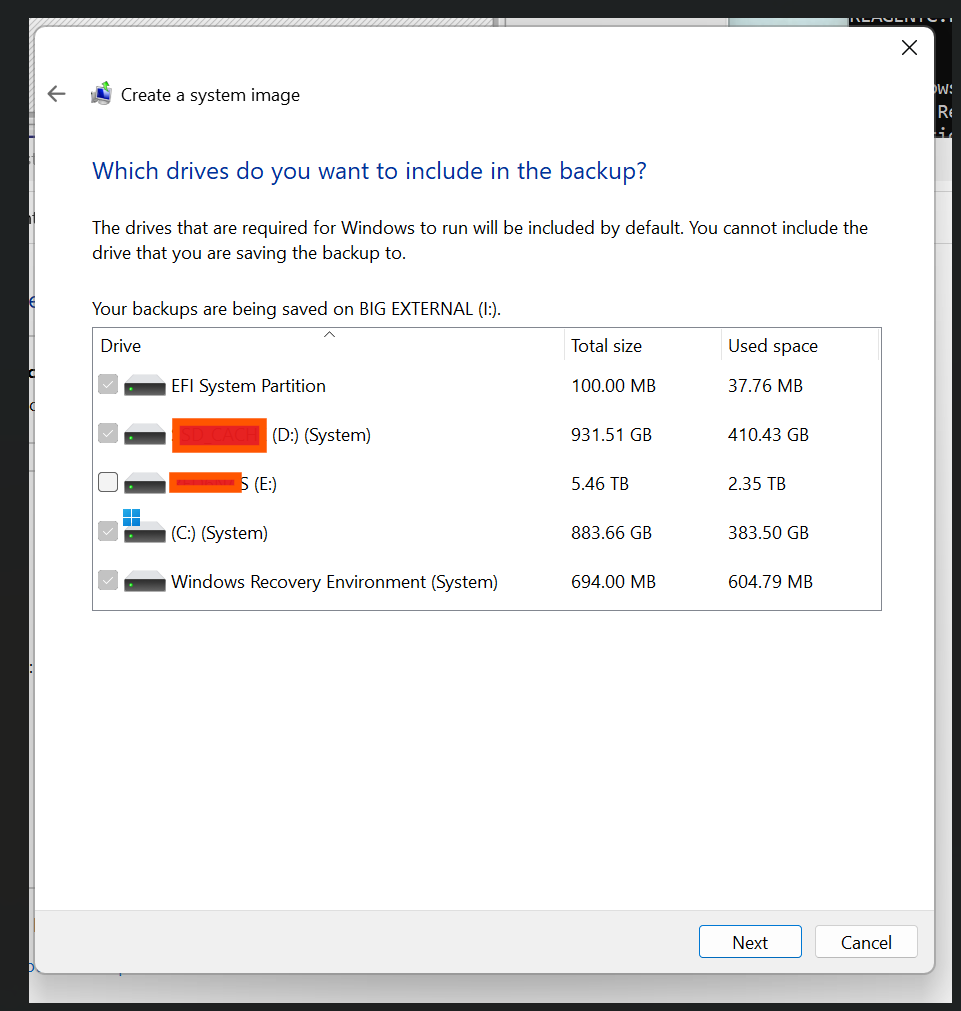This screenshot has width=961, height=1011.
Task: Sort by the Drive column header
Action: pyautogui.click(x=121, y=346)
